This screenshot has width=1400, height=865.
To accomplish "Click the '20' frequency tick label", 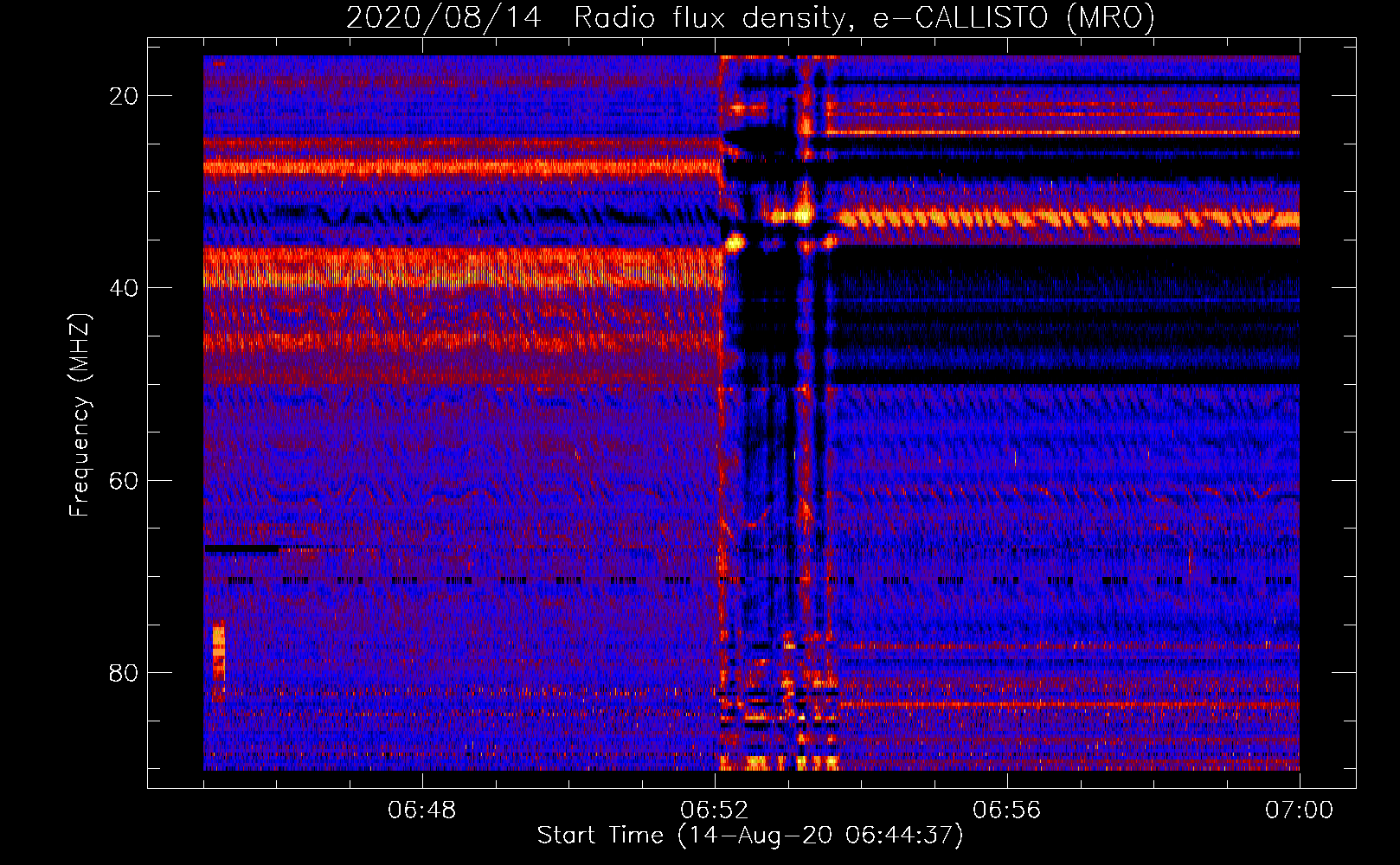I will [124, 96].
